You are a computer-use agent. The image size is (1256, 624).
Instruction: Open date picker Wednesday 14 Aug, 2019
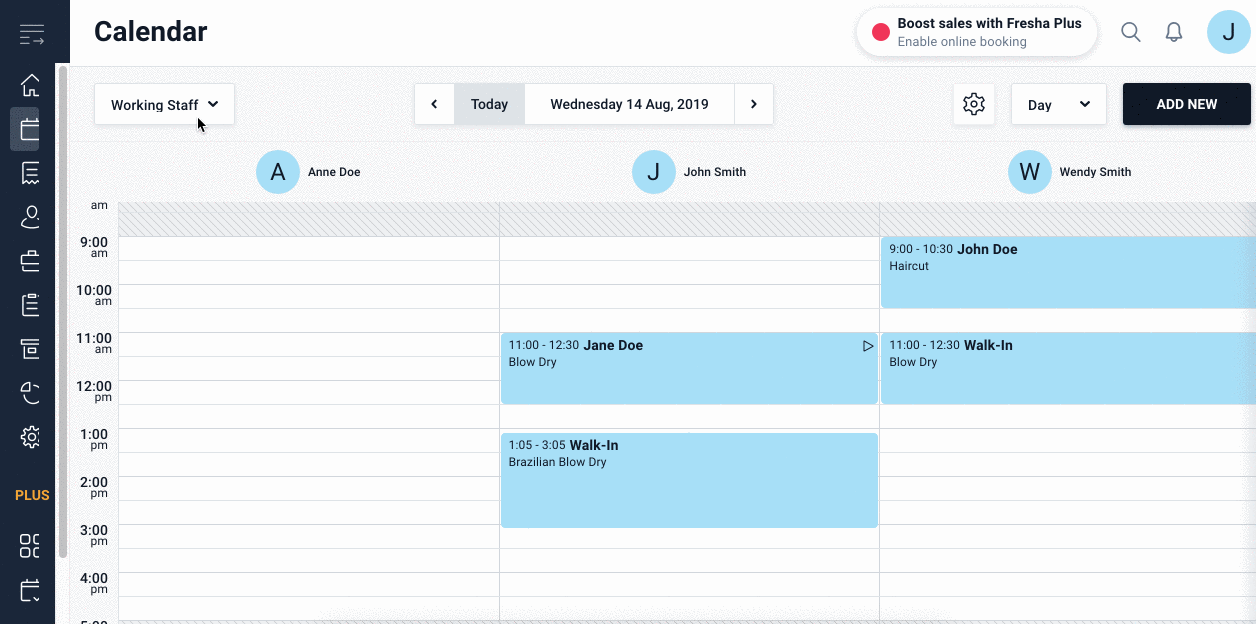pyautogui.click(x=629, y=104)
